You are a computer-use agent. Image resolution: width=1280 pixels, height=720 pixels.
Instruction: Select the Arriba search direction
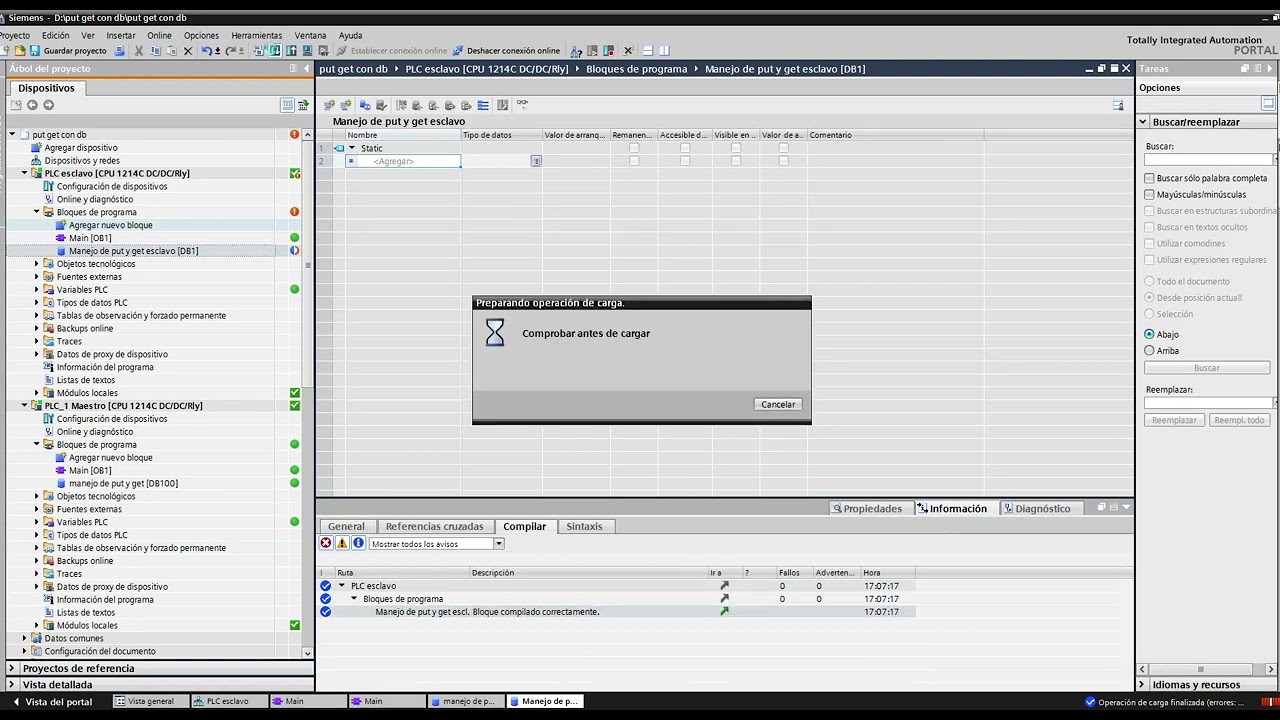coord(1149,350)
